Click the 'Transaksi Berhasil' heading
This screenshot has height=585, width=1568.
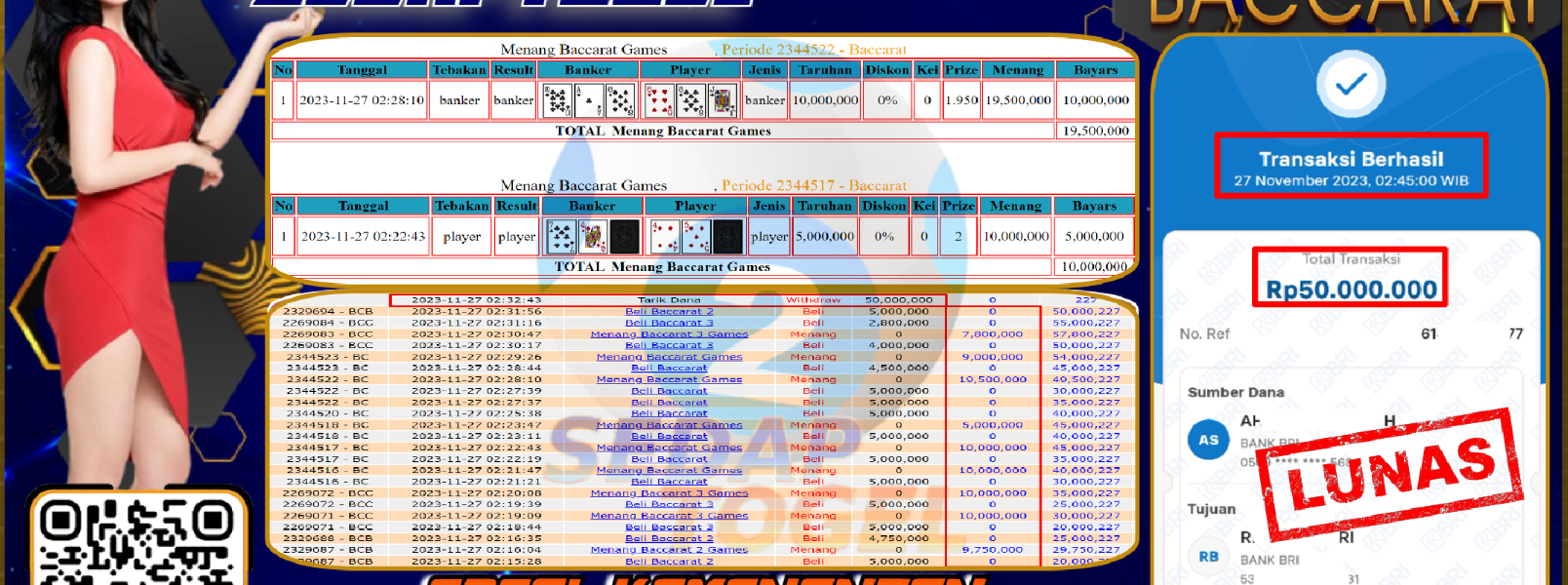(1351, 159)
